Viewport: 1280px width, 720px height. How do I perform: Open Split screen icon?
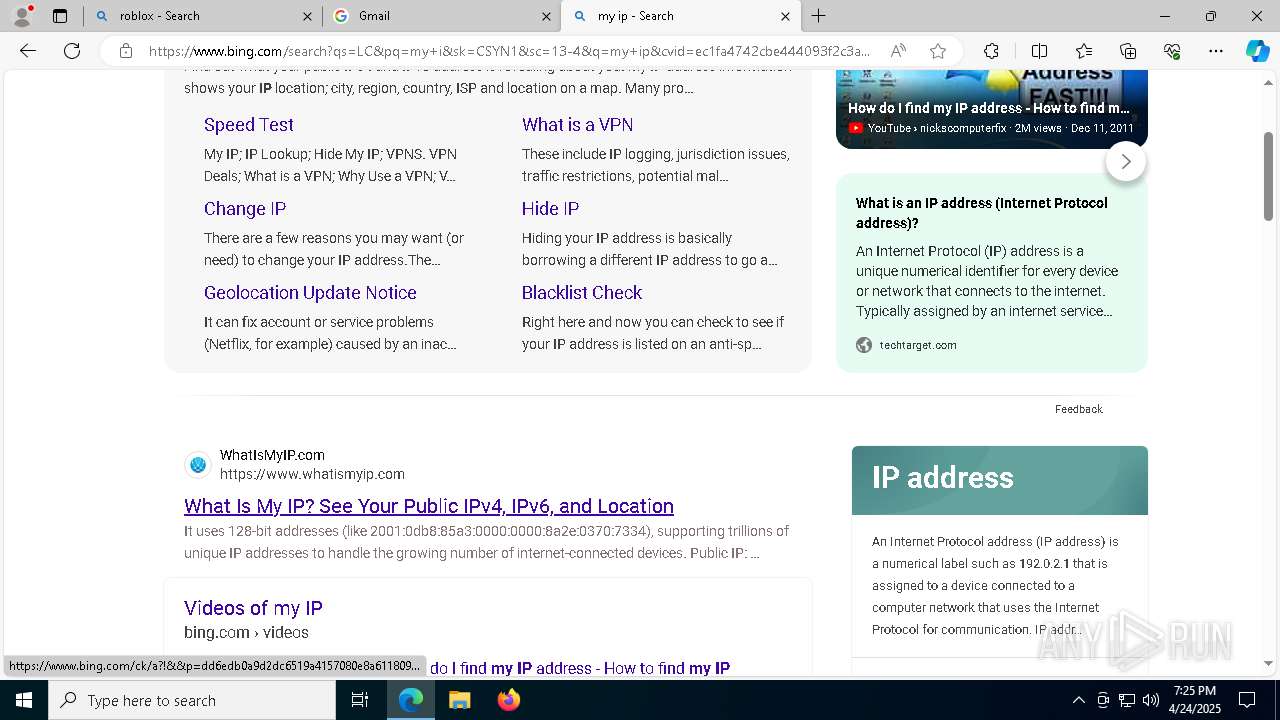point(1039,51)
